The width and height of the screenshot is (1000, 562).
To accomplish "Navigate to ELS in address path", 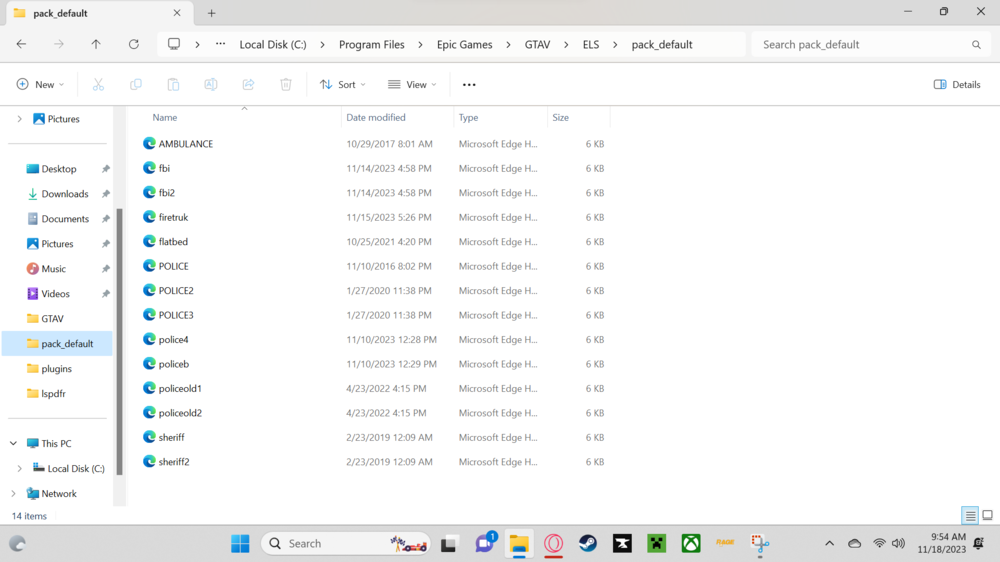I will tap(591, 45).
